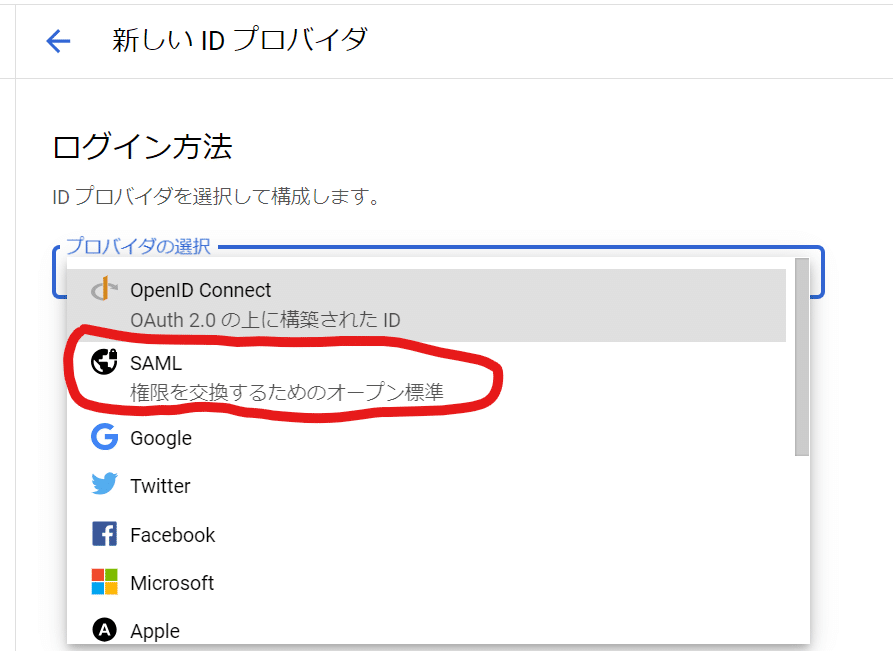
Task: Click the Facebook logo icon
Action: (x=104, y=534)
